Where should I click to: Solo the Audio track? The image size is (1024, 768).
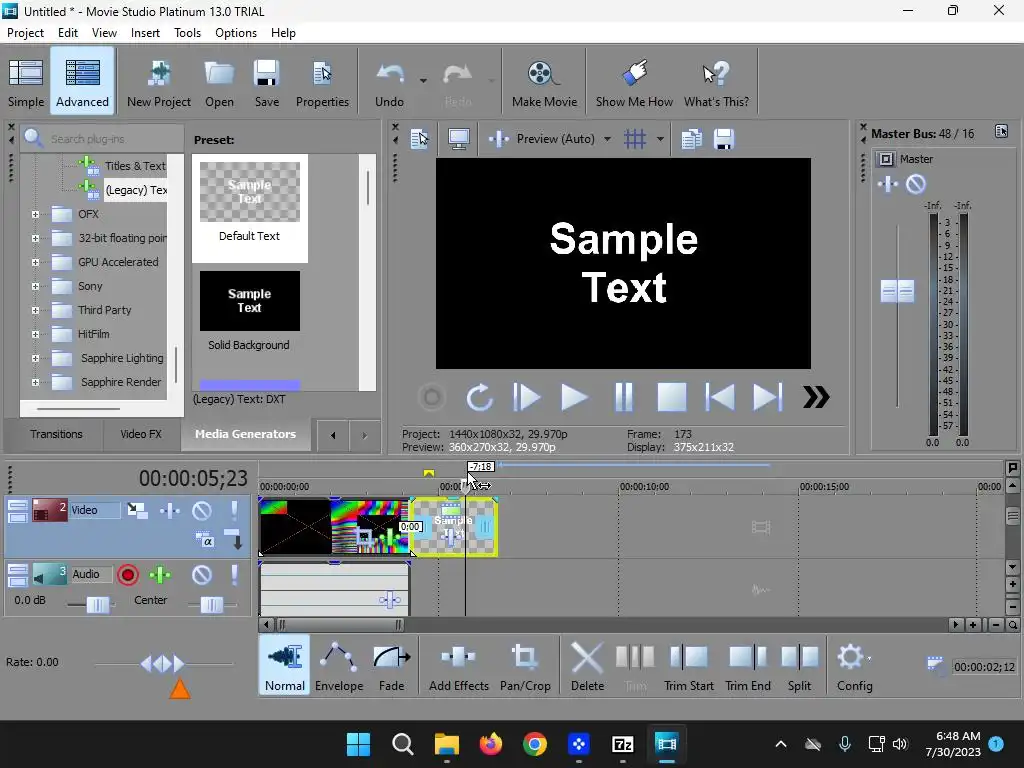[x=234, y=575]
